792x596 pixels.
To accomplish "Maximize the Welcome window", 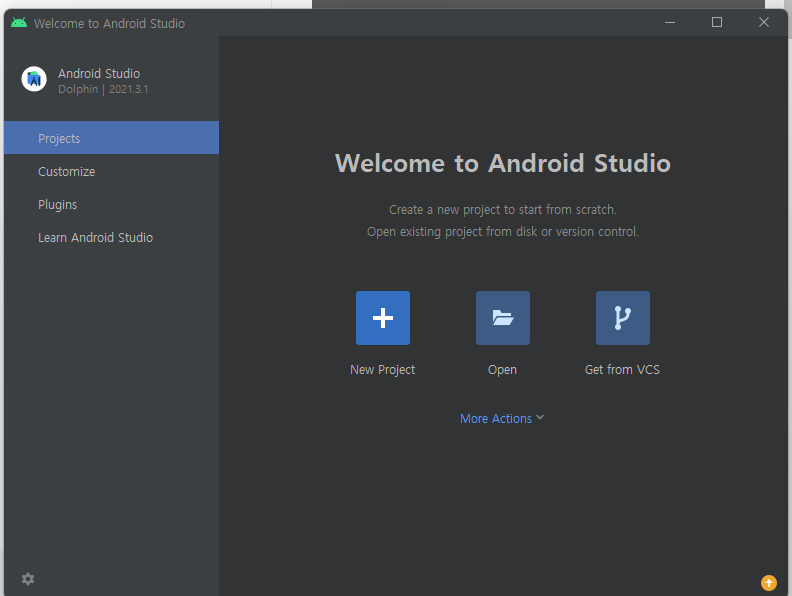I will coord(717,22).
